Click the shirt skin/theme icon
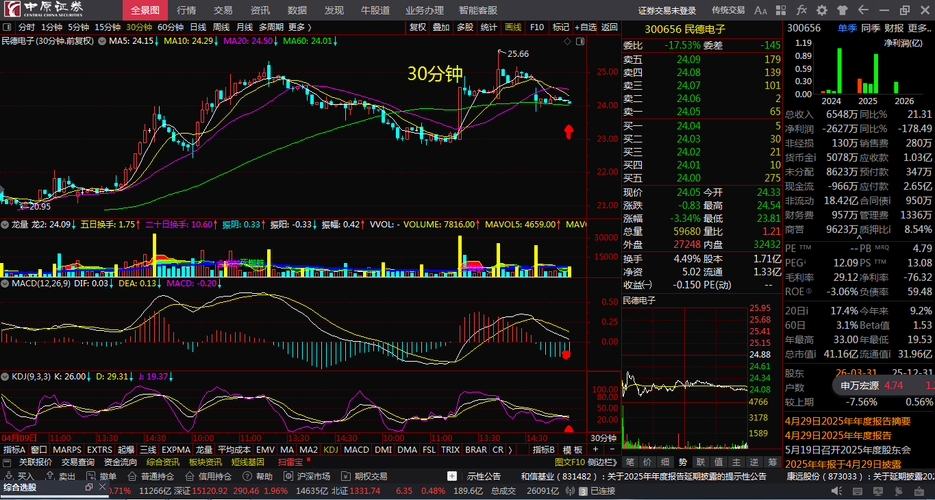This screenshot has width=935, height=500. point(842,10)
